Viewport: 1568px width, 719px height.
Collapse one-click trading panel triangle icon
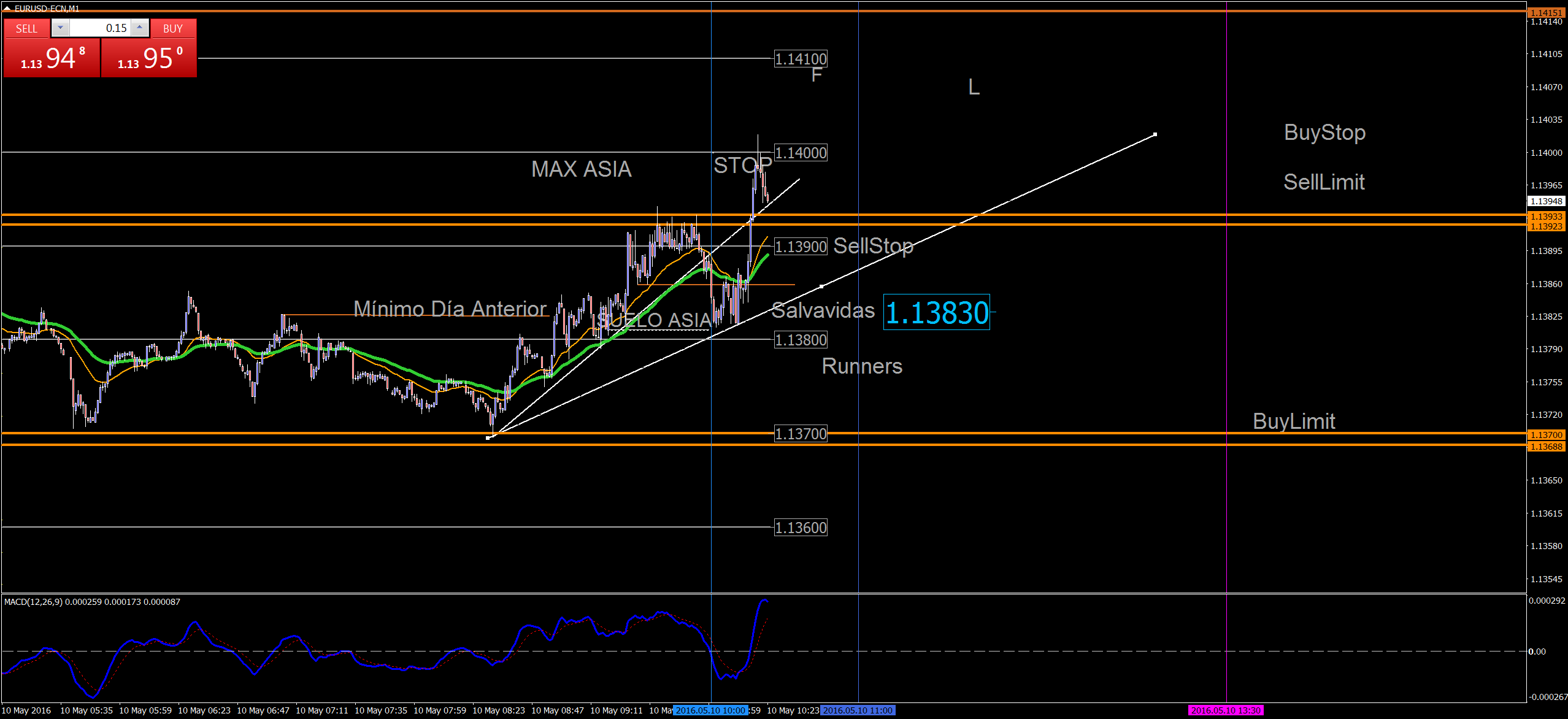(7, 8)
